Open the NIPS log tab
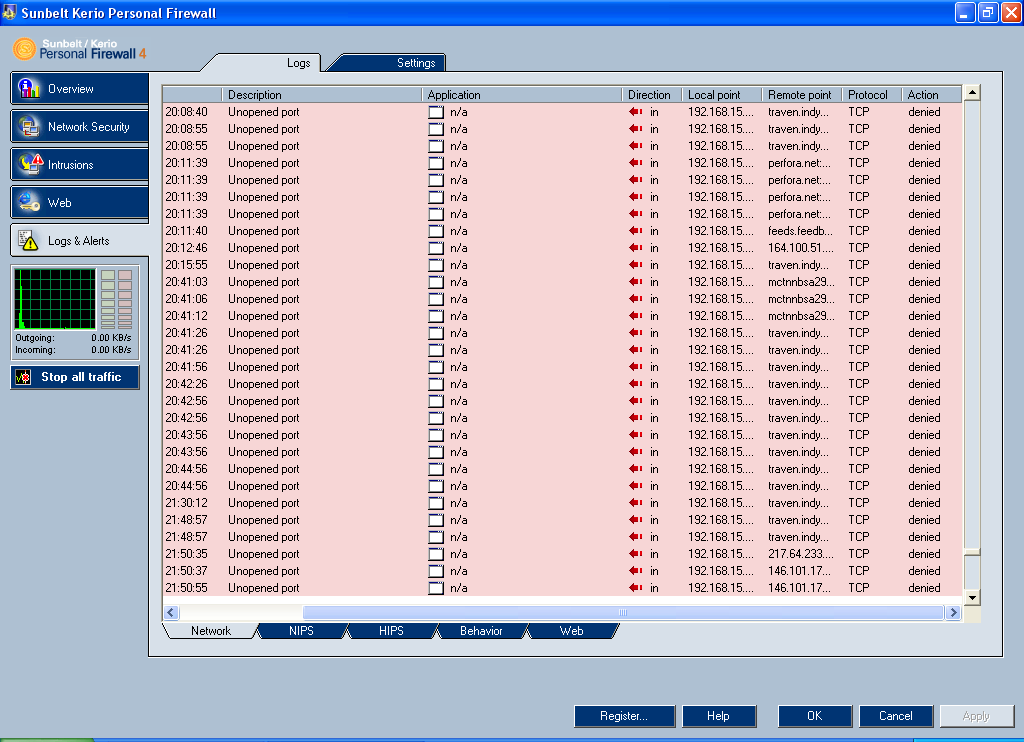This screenshot has width=1024, height=742. [x=301, y=631]
